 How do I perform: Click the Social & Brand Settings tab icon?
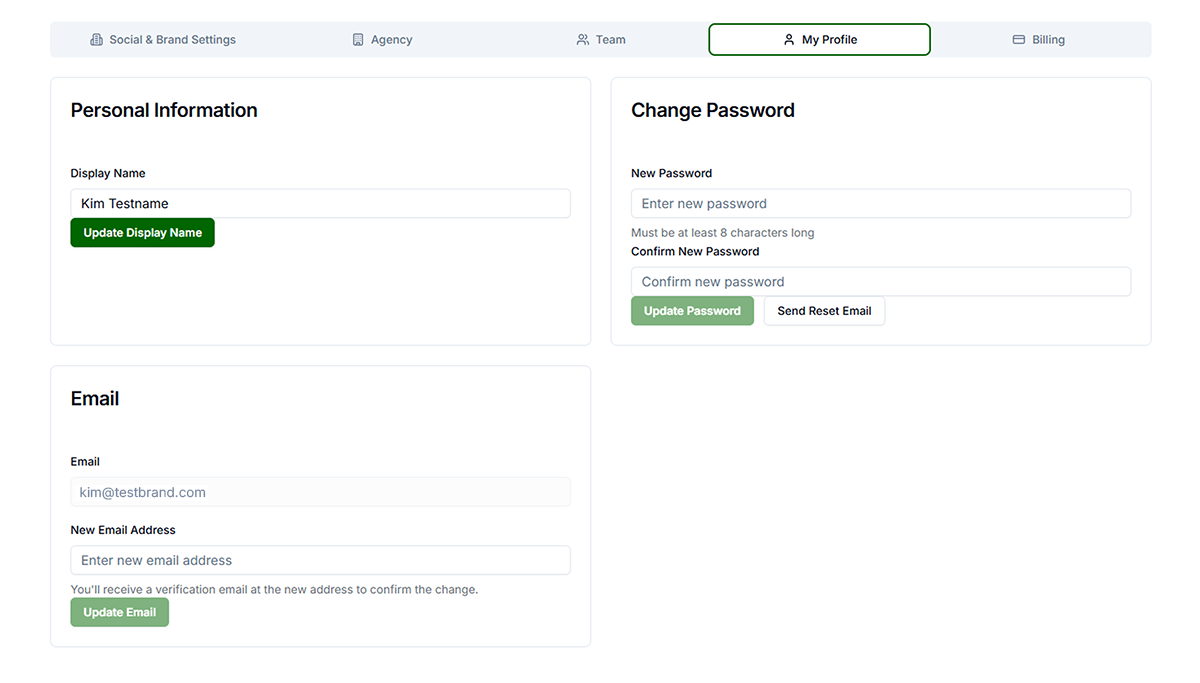coord(97,40)
